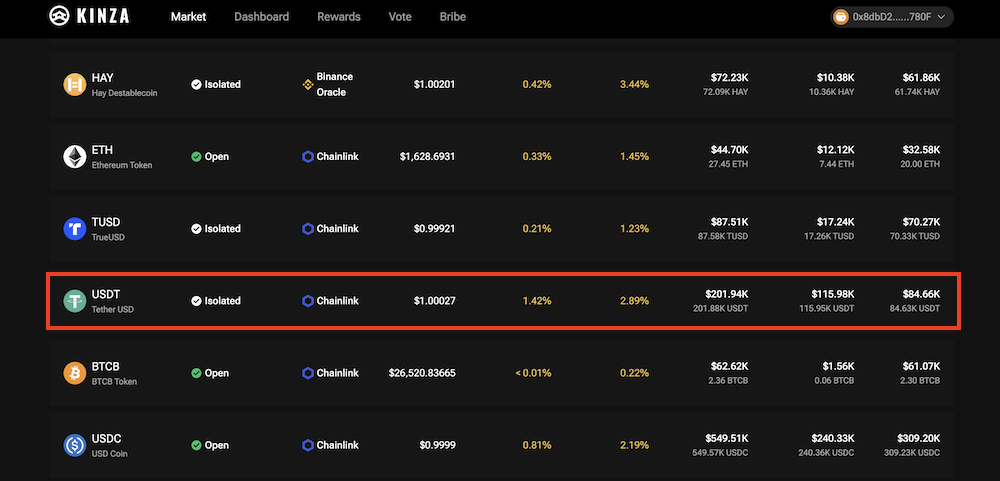Click the 0.42% rate in HAY row
Viewport: 1000px width, 481px height.
tap(537, 84)
